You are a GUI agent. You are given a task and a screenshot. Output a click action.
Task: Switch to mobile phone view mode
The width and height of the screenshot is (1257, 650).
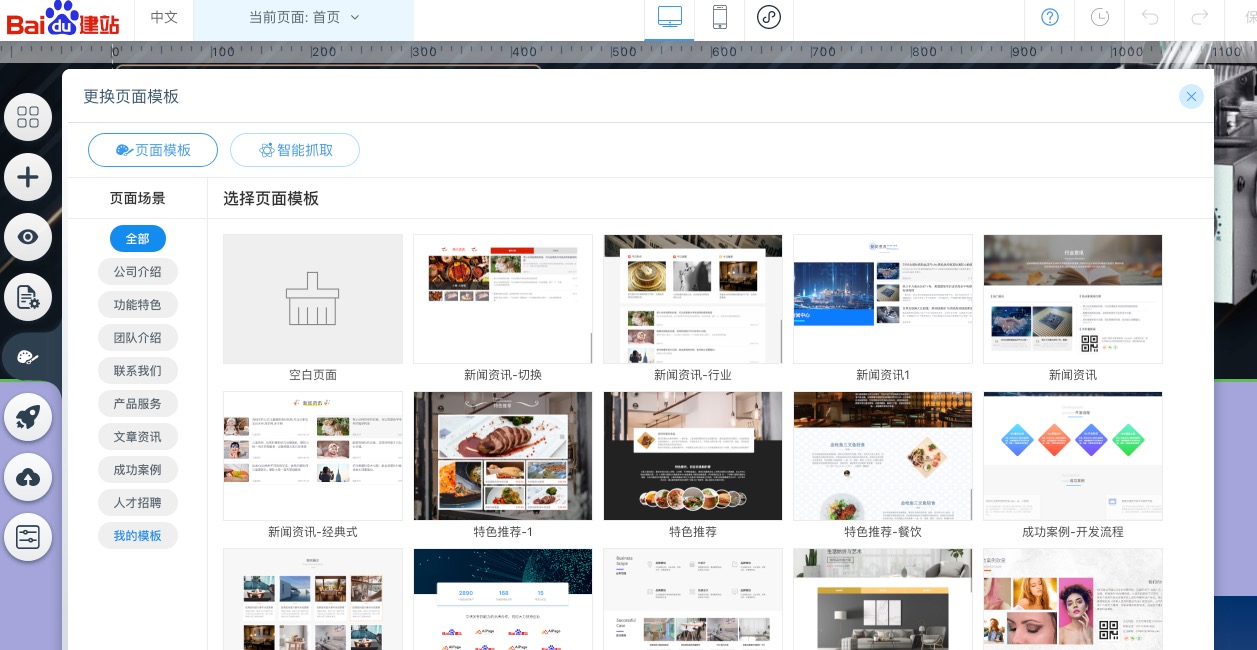coord(719,17)
